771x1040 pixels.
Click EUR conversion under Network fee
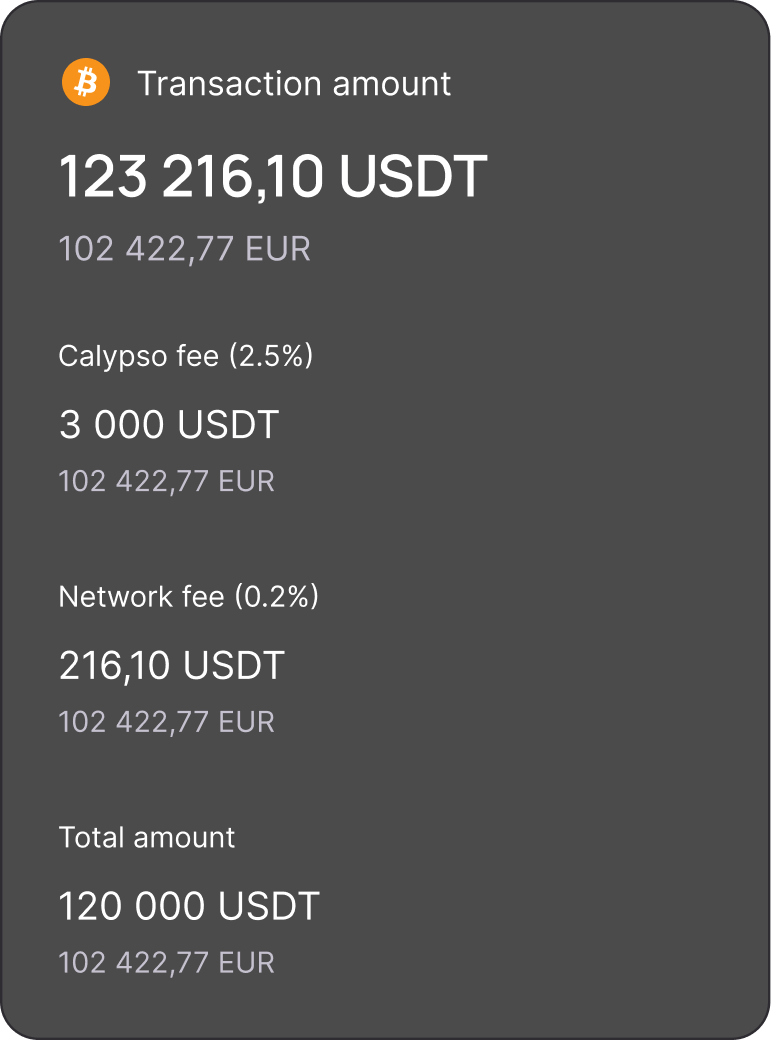click(166, 722)
